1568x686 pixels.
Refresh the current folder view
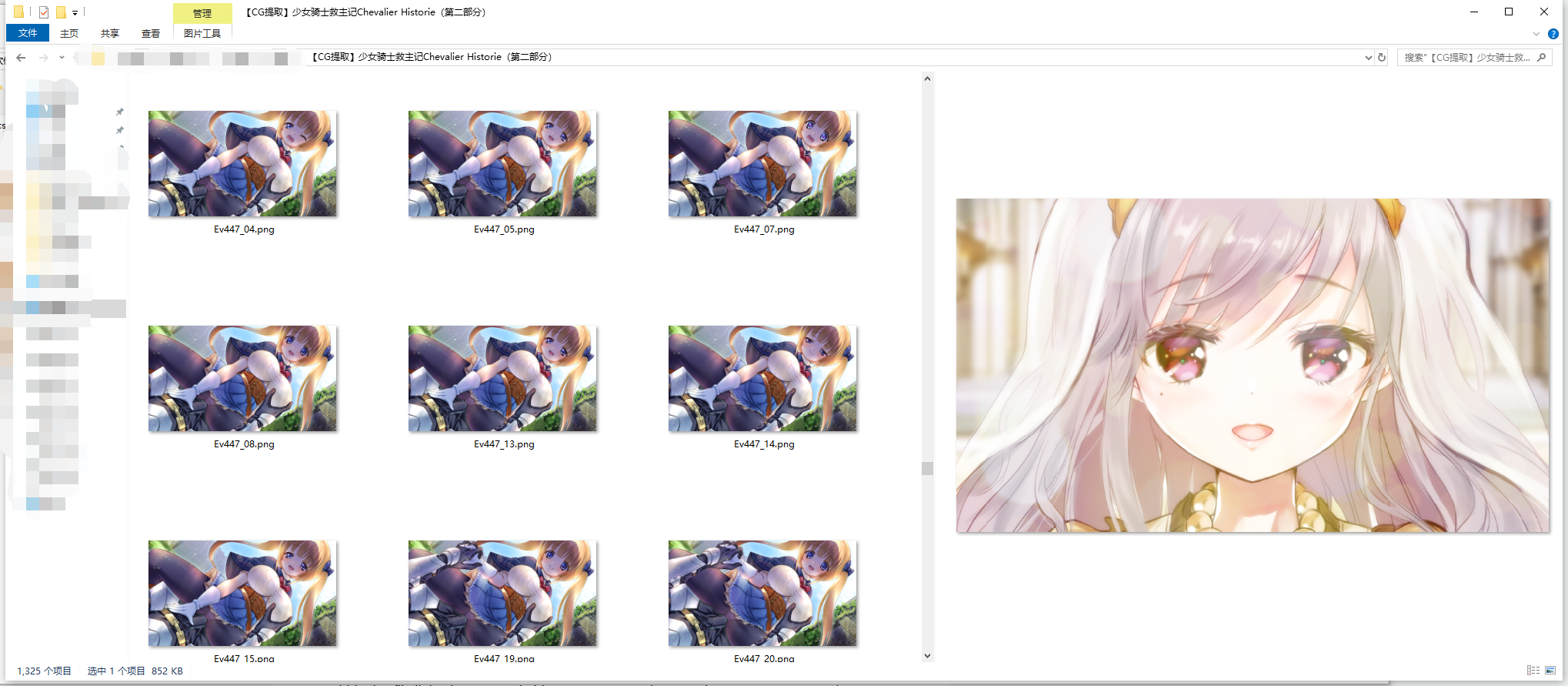pyautogui.click(x=1382, y=58)
